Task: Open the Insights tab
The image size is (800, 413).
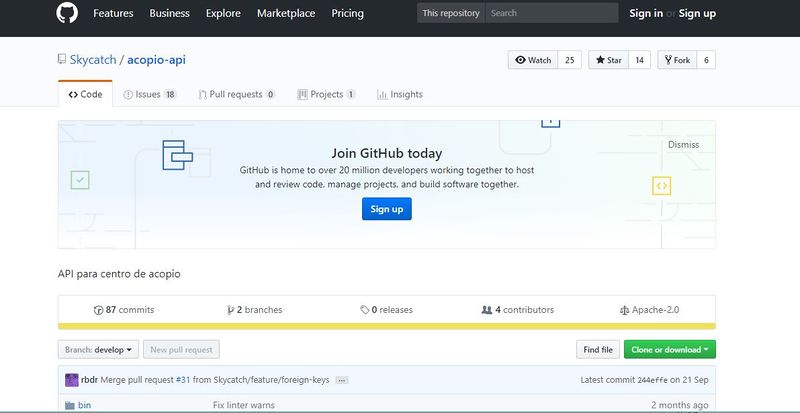Action: 400,94
